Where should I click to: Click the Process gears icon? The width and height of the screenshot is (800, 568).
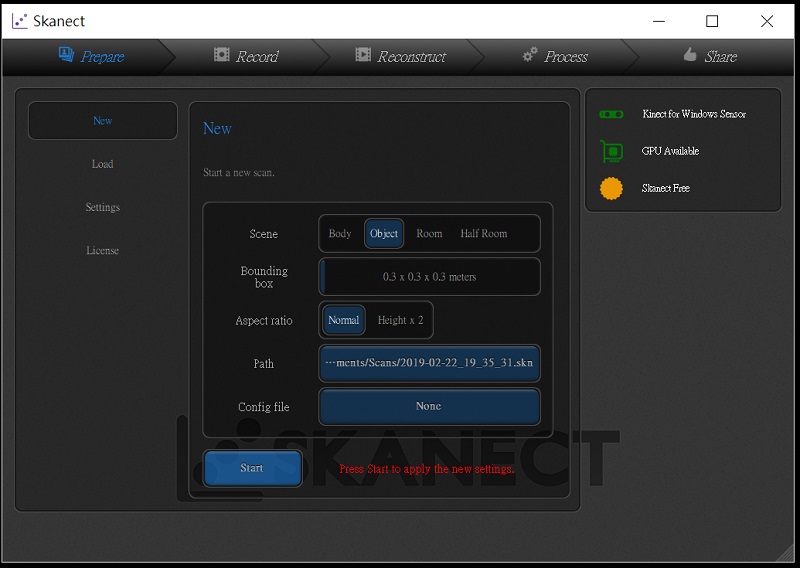tap(530, 54)
